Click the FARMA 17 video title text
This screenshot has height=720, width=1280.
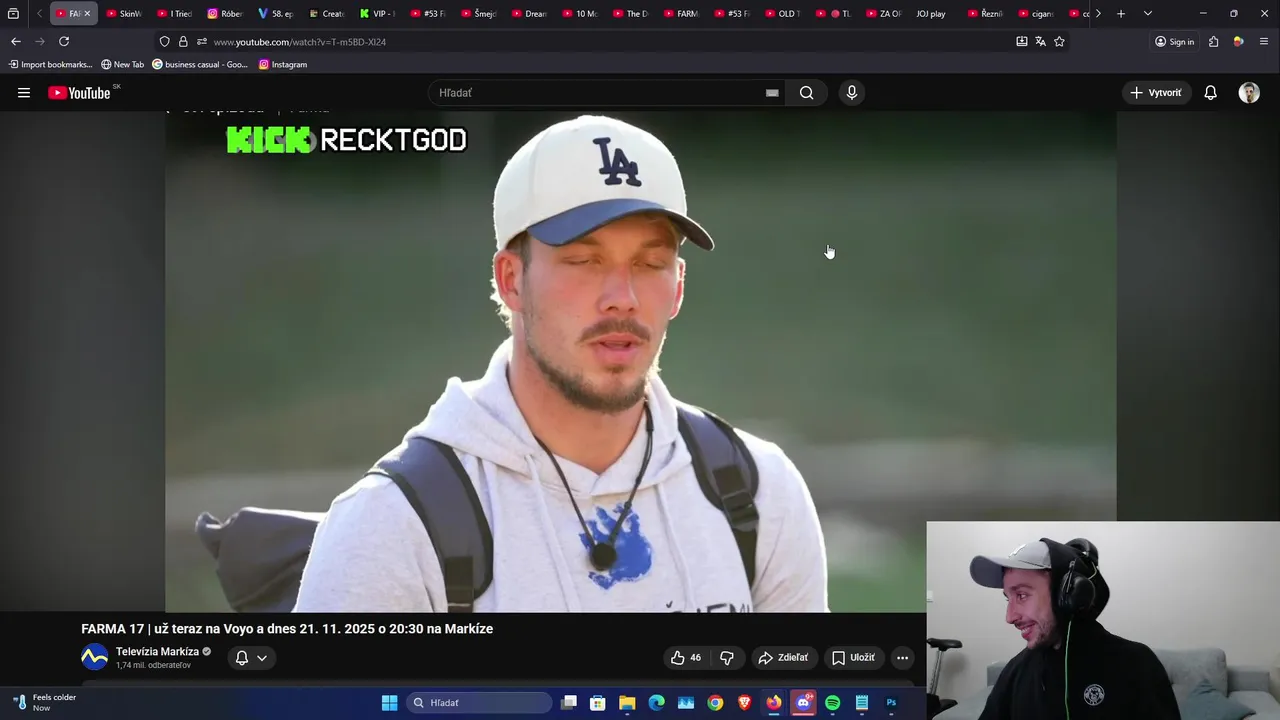tap(287, 629)
